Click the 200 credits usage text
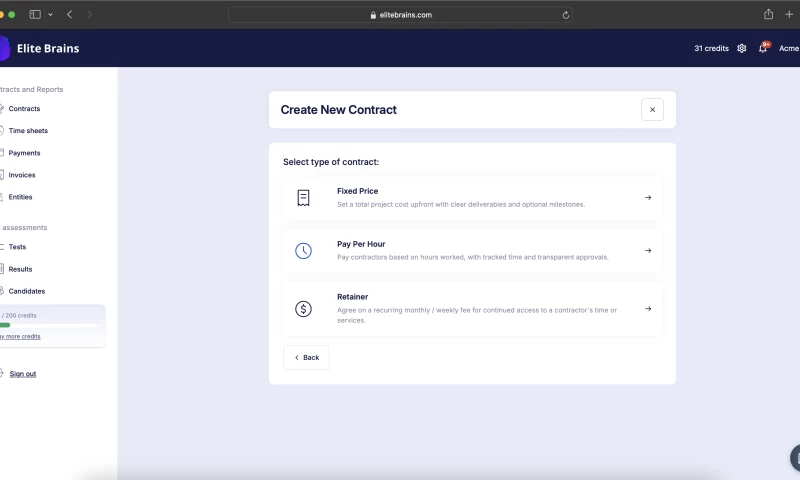This screenshot has height=480, width=800. pyautogui.click(x=19, y=315)
